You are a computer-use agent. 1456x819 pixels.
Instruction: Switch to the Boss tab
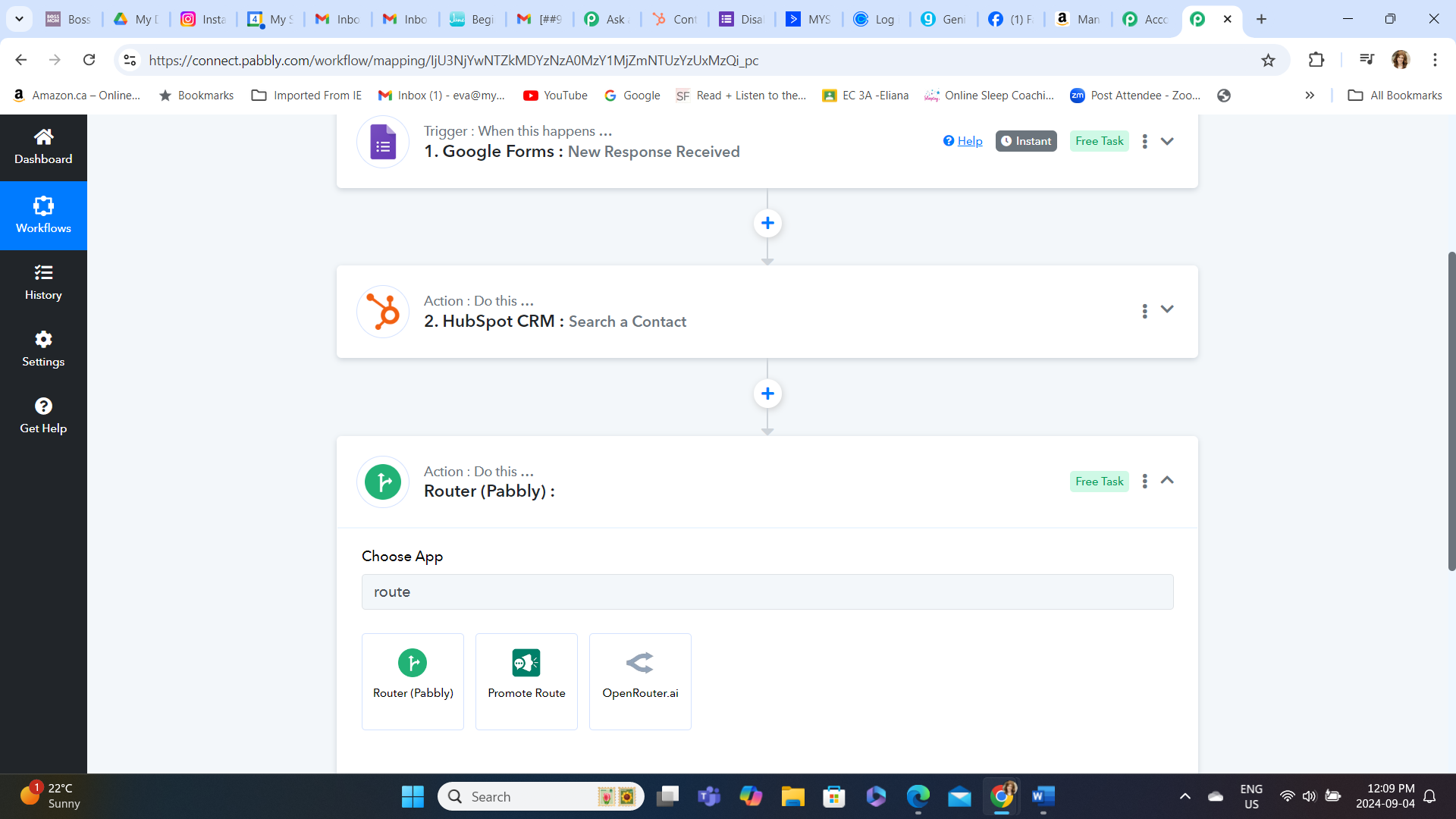point(68,19)
